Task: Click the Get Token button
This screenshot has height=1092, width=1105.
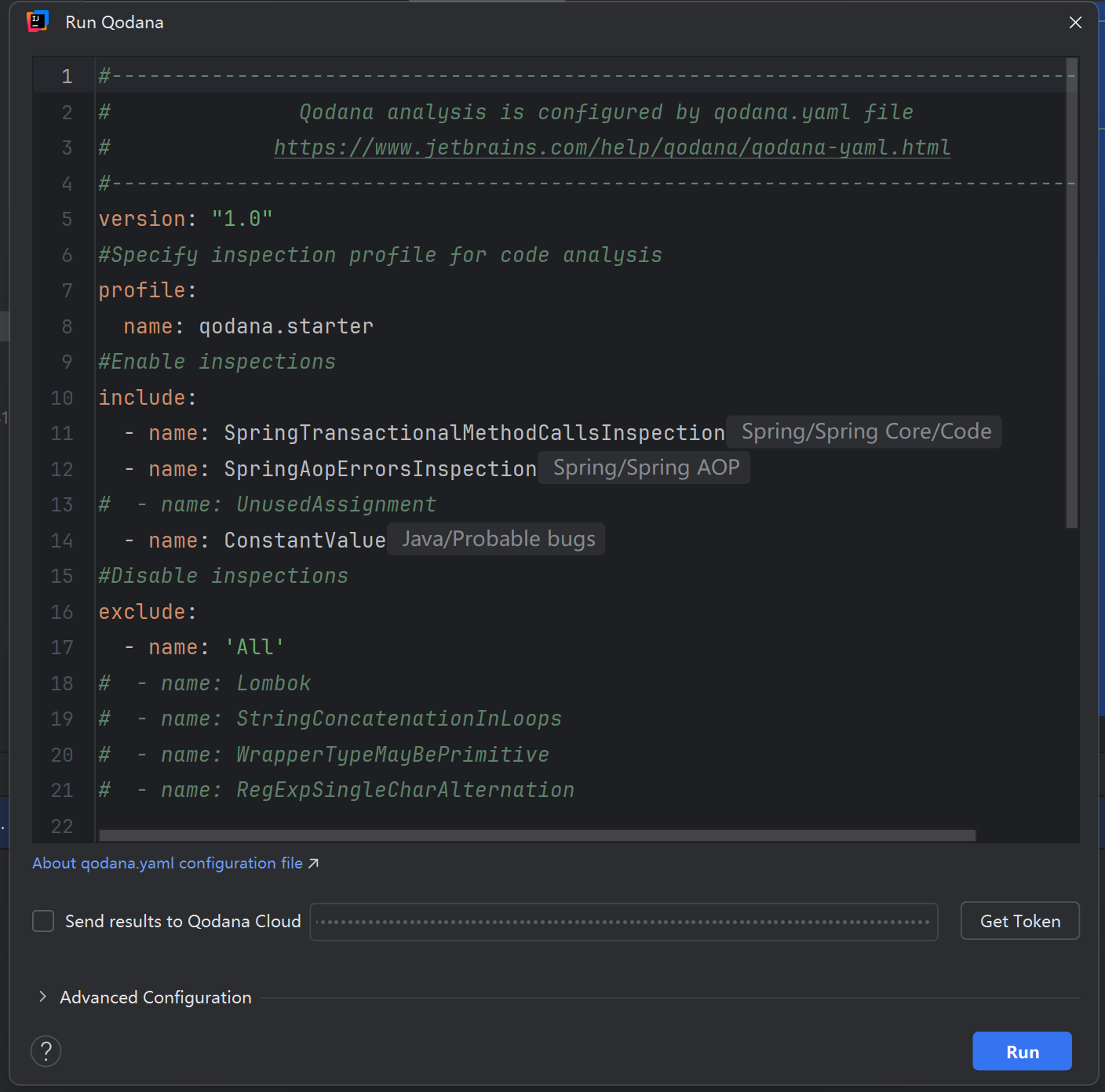Action: tap(1019, 921)
